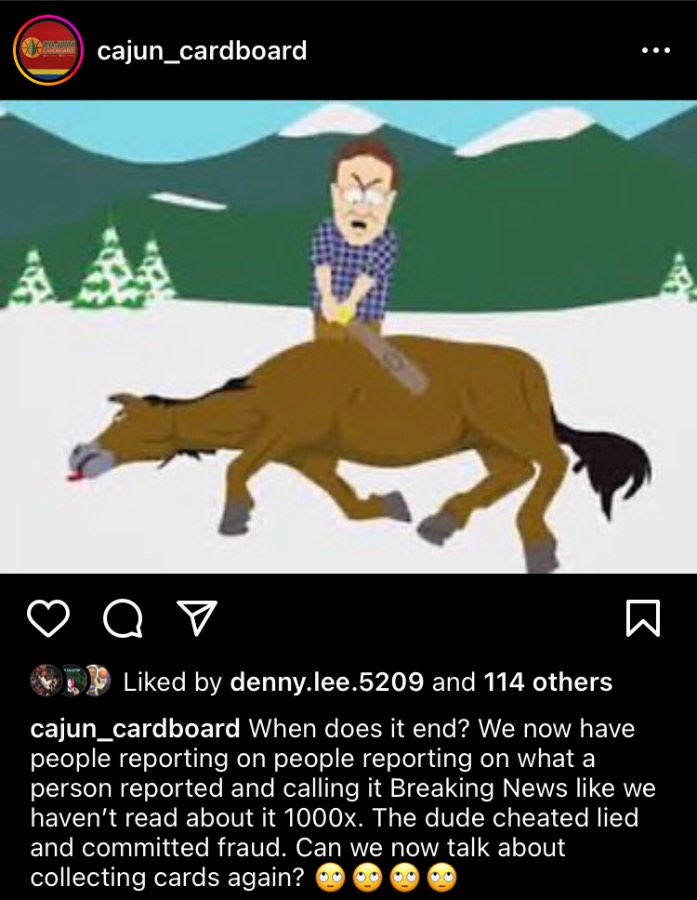Click the first liker avatar thumbnail
This screenshot has width=697, height=900.
tap(45, 681)
